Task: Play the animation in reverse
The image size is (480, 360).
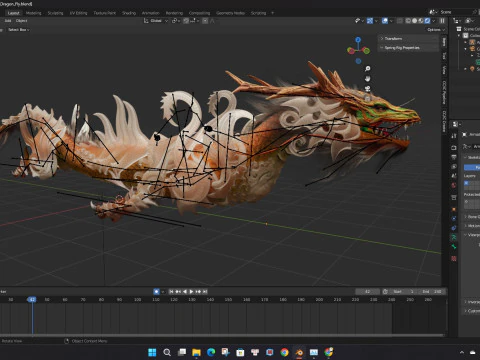Action: pyautogui.click(x=185, y=292)
